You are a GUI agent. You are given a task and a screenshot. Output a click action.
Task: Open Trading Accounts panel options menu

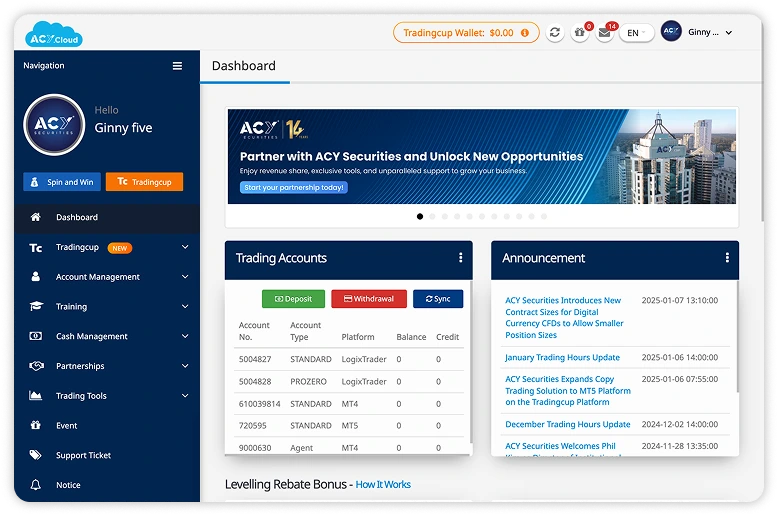coord(460,258)
